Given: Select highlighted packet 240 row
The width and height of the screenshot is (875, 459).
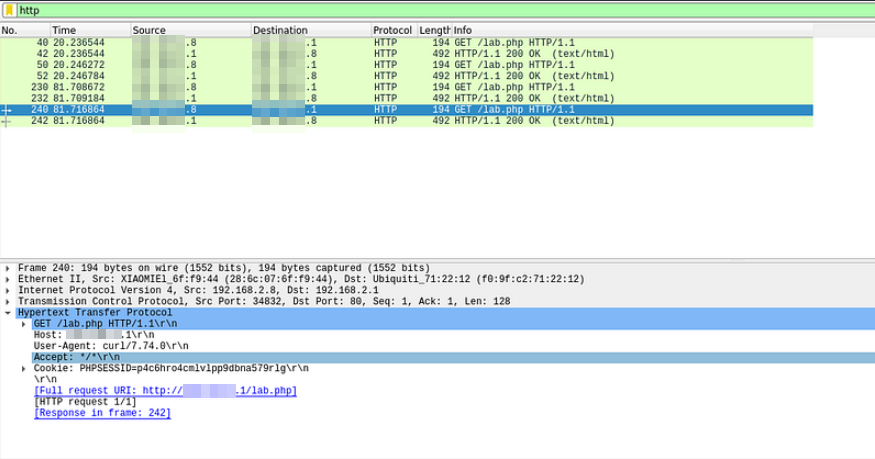Looking at the screenshot, I should pyautogui.click(x=406, y=110).
